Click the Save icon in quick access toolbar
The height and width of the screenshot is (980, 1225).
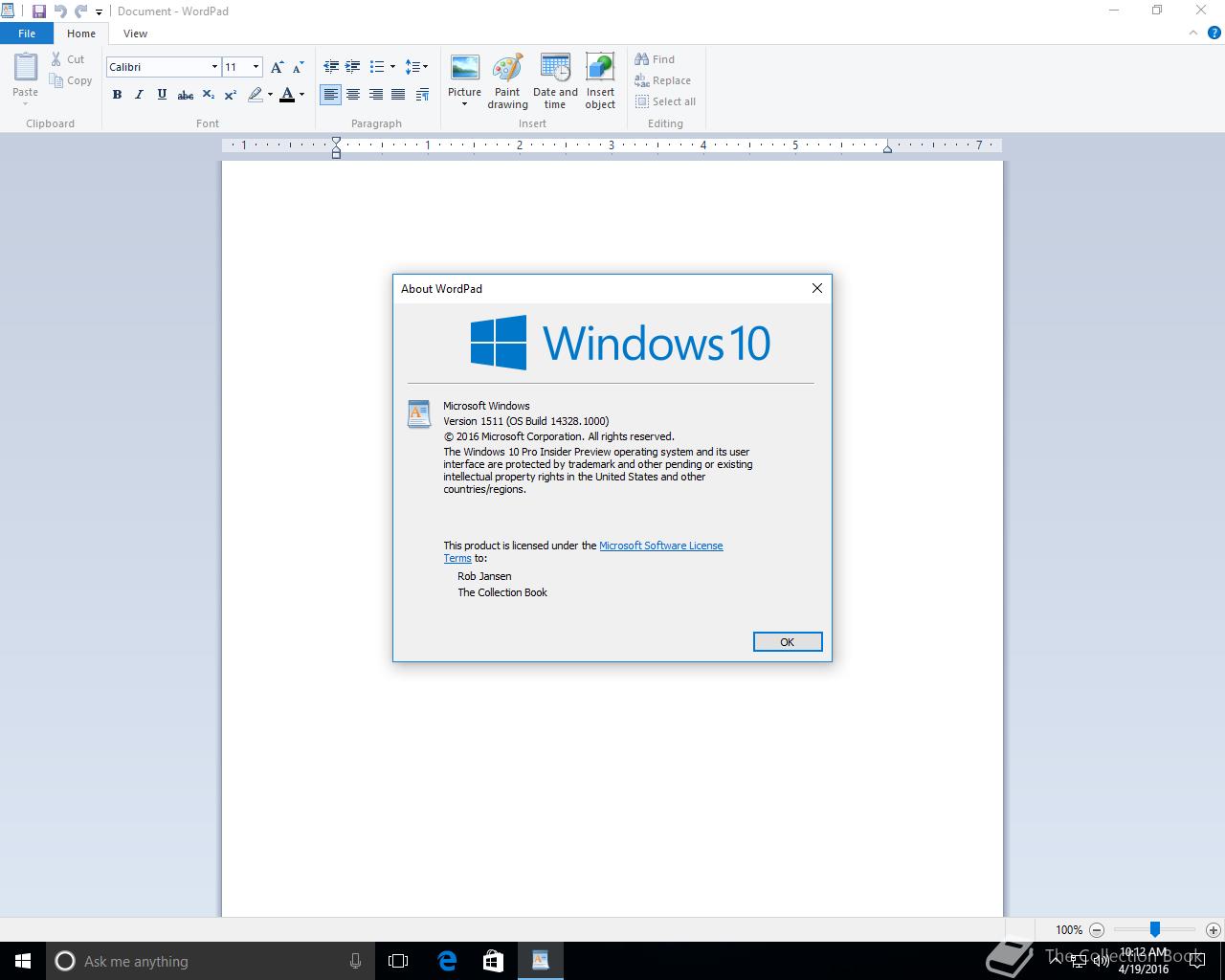tap(38, 11)
